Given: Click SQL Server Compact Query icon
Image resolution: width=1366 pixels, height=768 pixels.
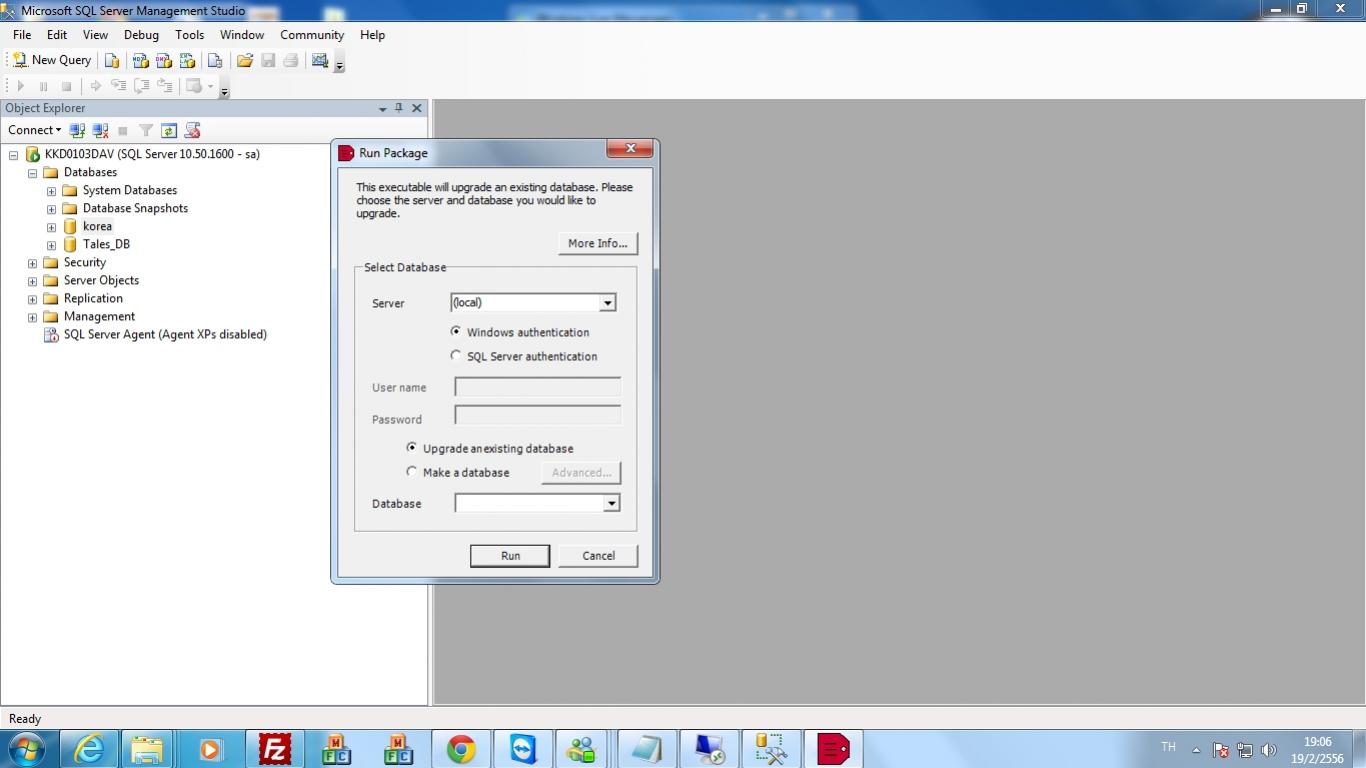Looking at the screenshot, I should pos(214,61).
